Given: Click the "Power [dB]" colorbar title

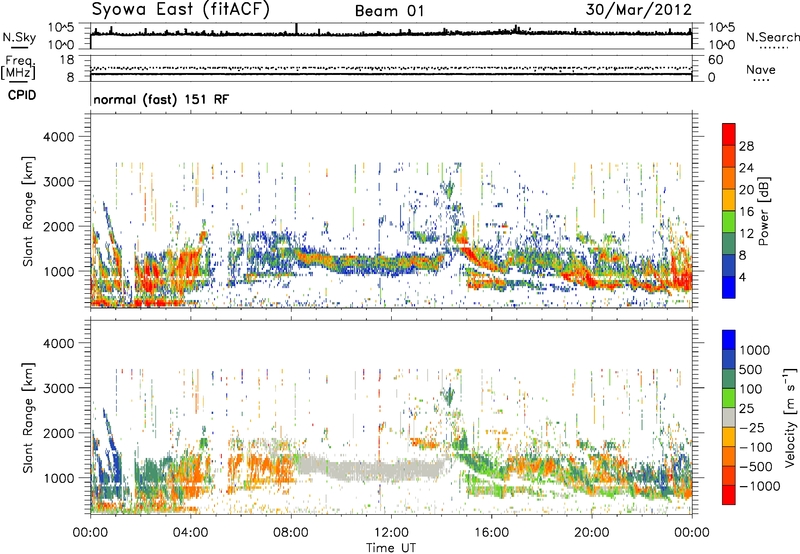Looking at the screenshot, I should (764, 211).
